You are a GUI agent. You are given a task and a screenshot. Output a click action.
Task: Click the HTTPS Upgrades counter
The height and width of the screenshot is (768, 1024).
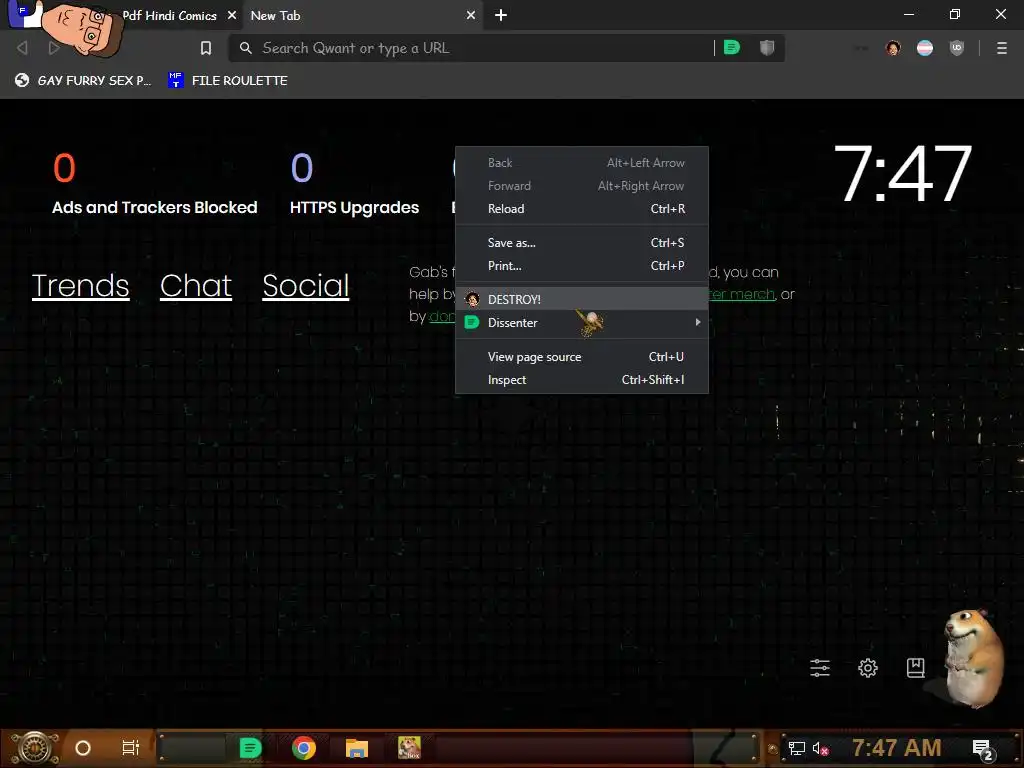click(355, 184)
